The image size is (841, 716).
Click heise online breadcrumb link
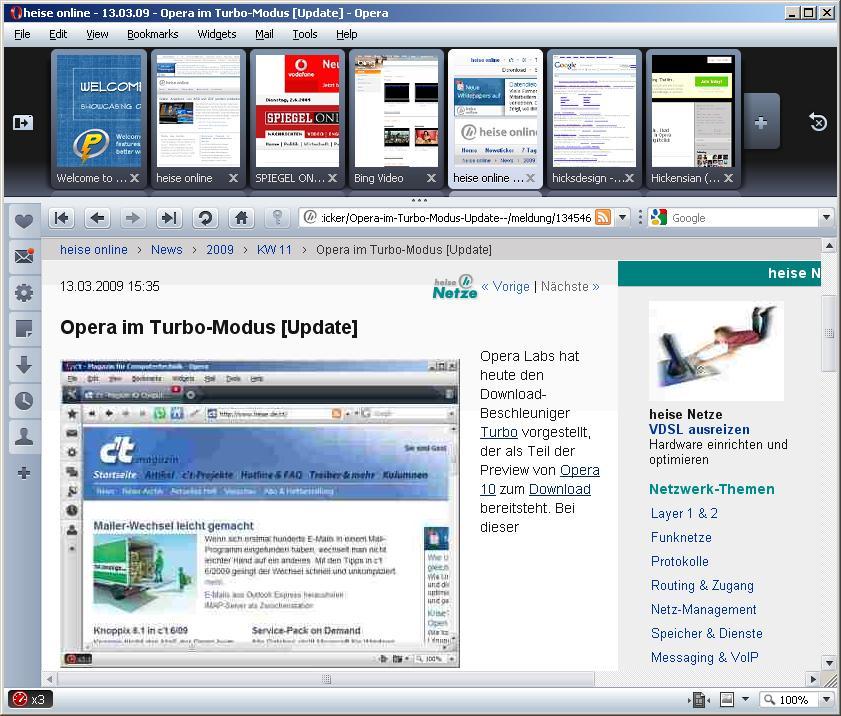click(94, 249)
